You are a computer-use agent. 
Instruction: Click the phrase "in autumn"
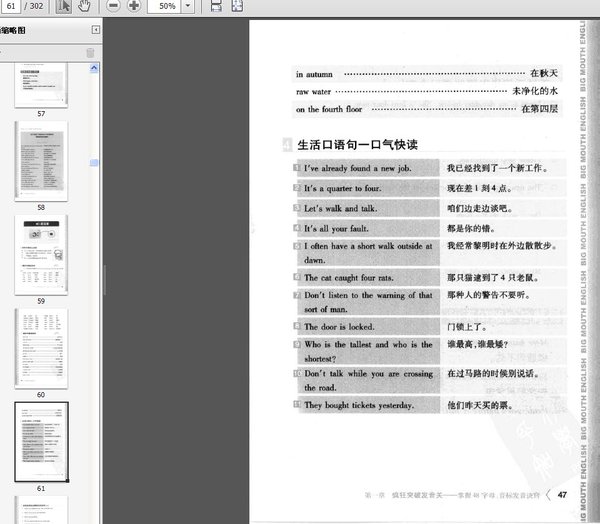[x=314, y=74]
